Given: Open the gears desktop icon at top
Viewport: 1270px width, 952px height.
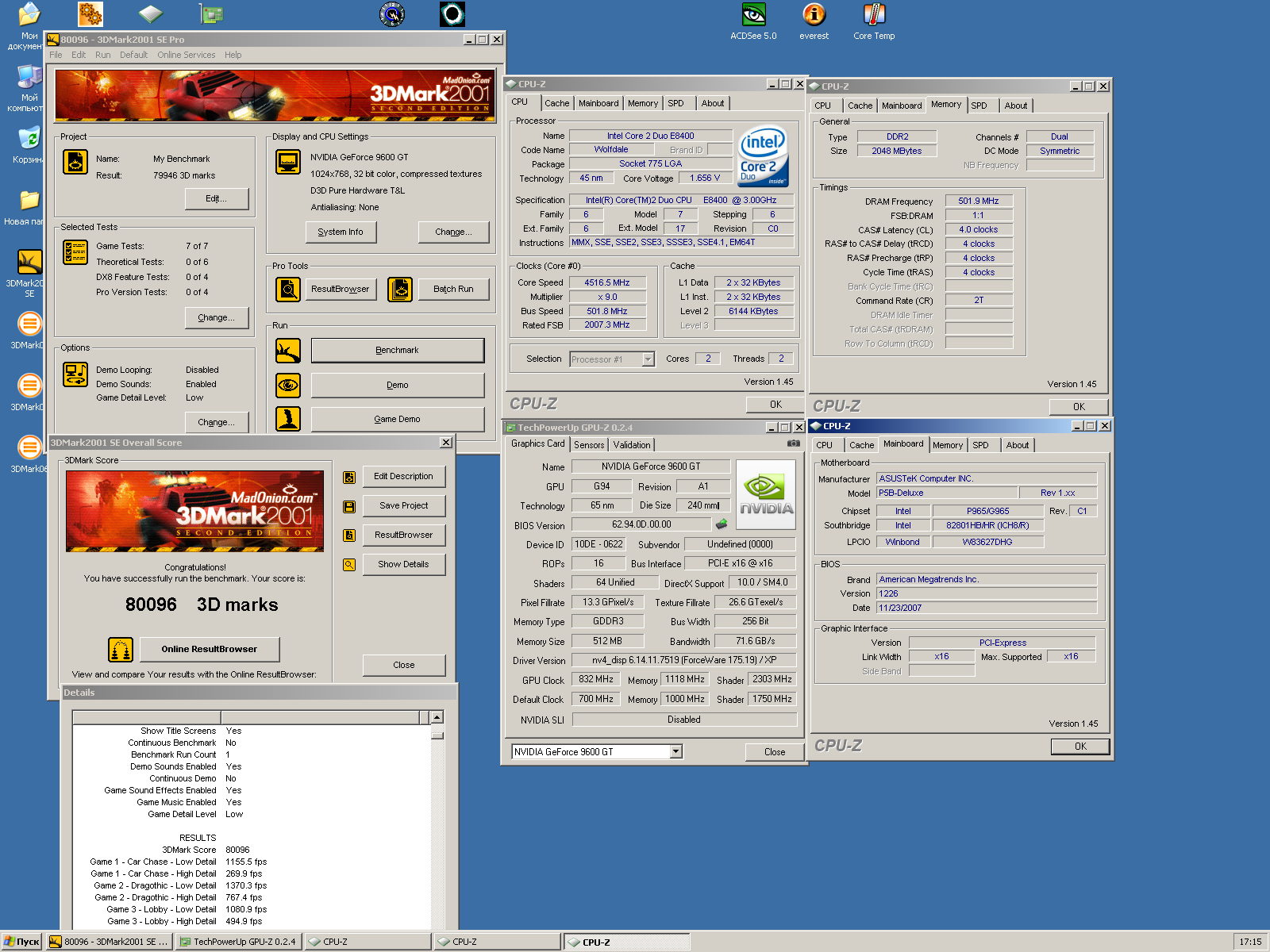Looking at the screenshot, I should (x=90, y=13).
